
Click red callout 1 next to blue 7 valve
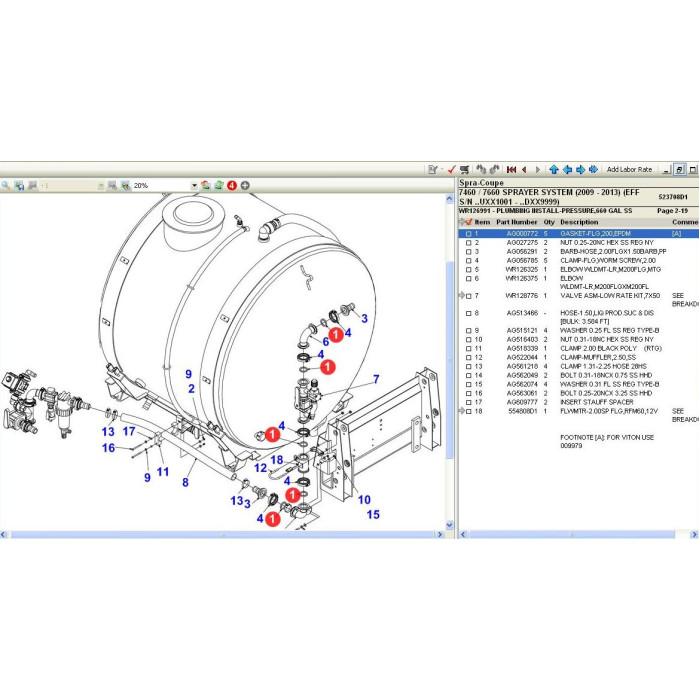click(x=328, y=367)
